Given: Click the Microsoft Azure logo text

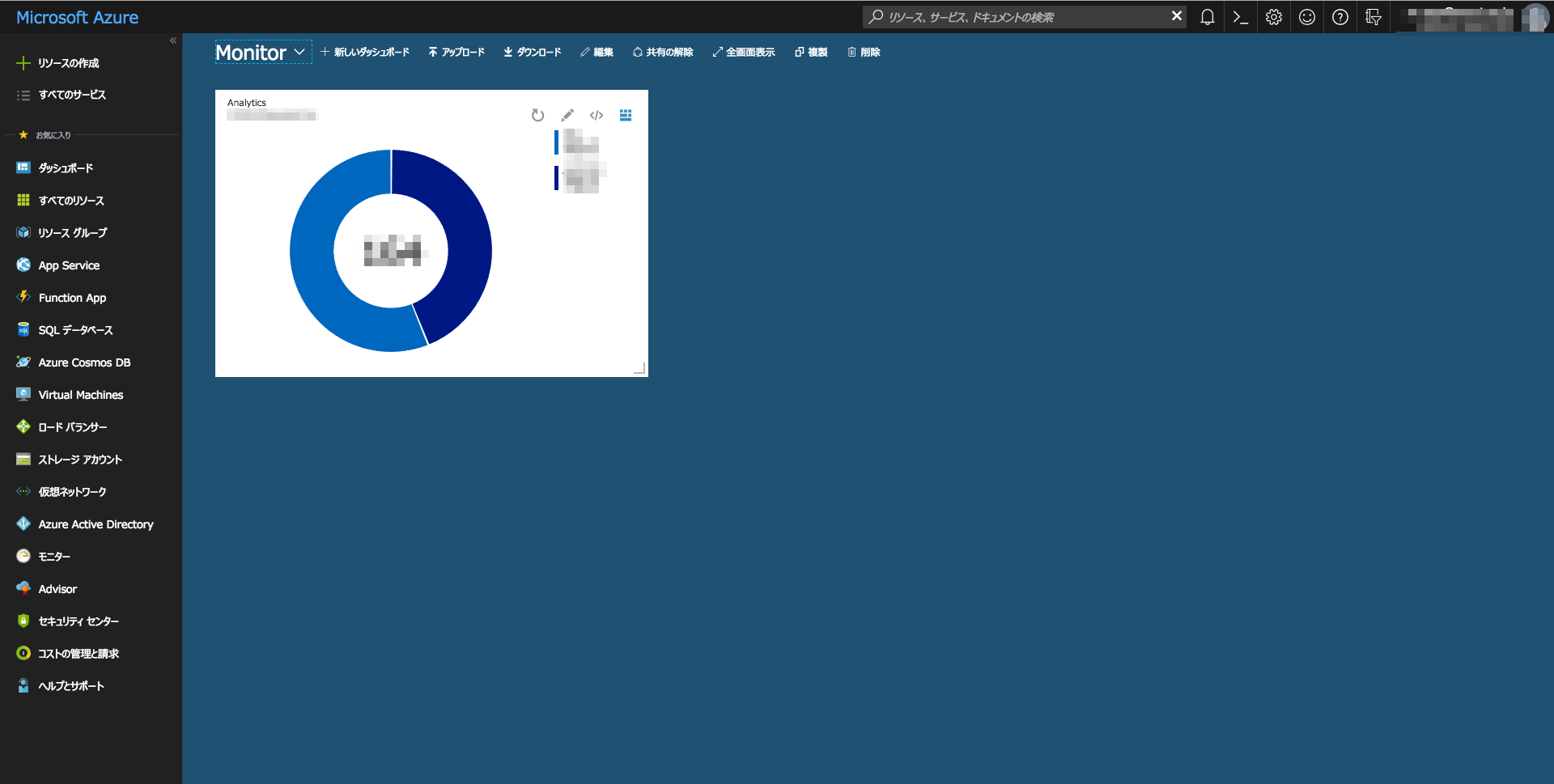Looking at the screenshot, I should pos(77,17).
